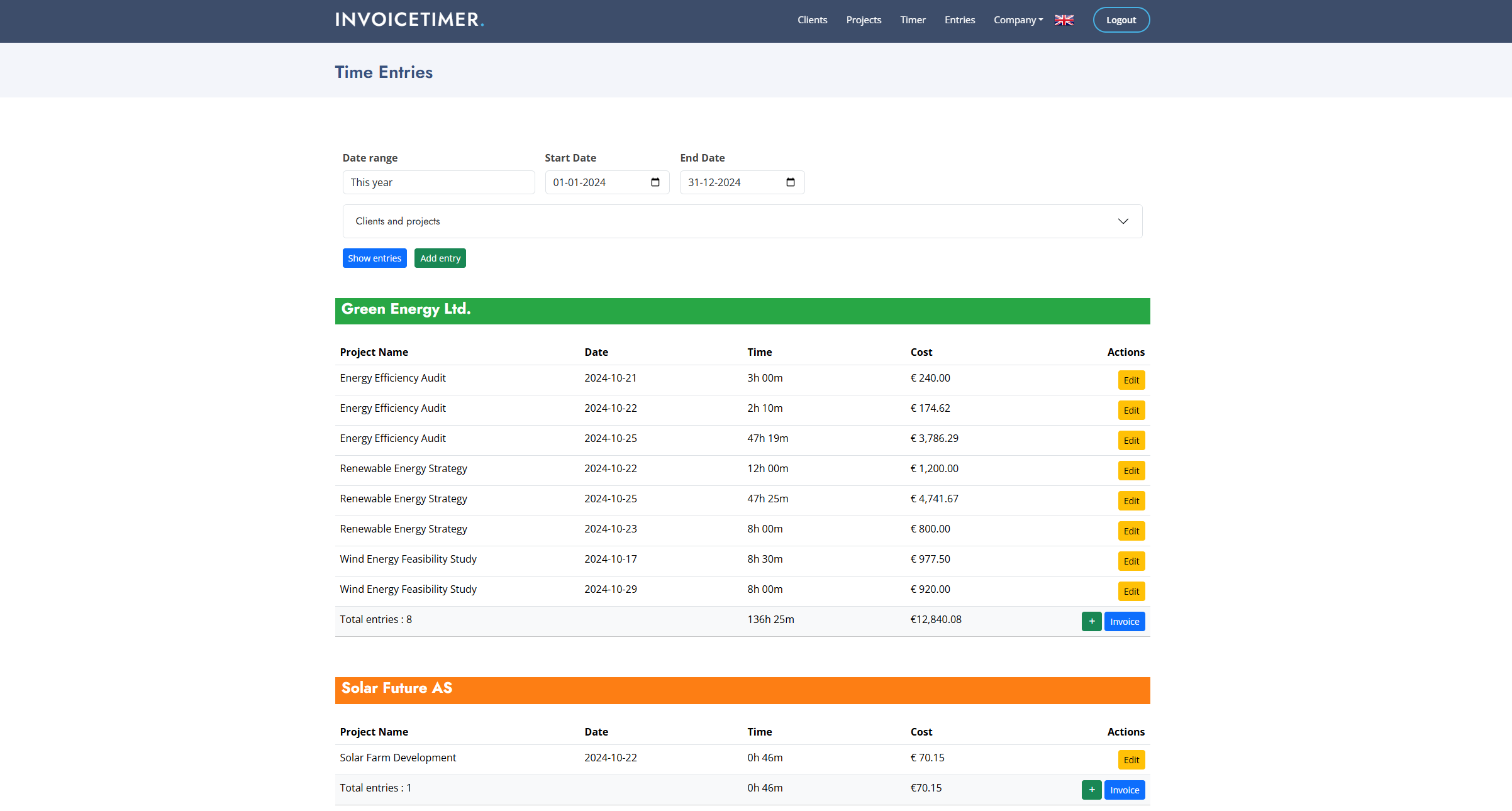The width and height of the screenshot is (1512, 811).
Task: Click the € 800.00 cost cell
Action: 930,529
